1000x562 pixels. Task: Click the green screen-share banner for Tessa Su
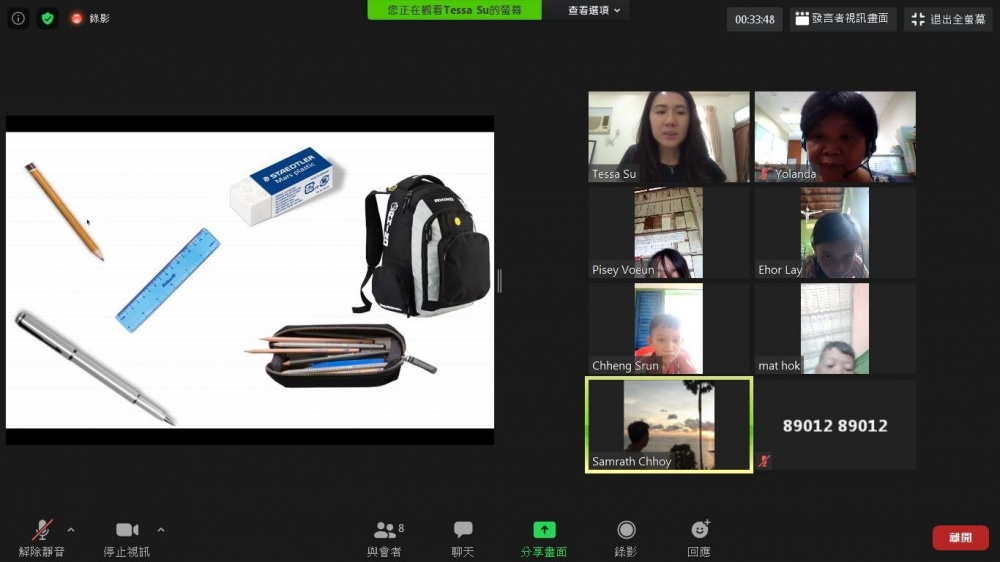pos(454,10)
